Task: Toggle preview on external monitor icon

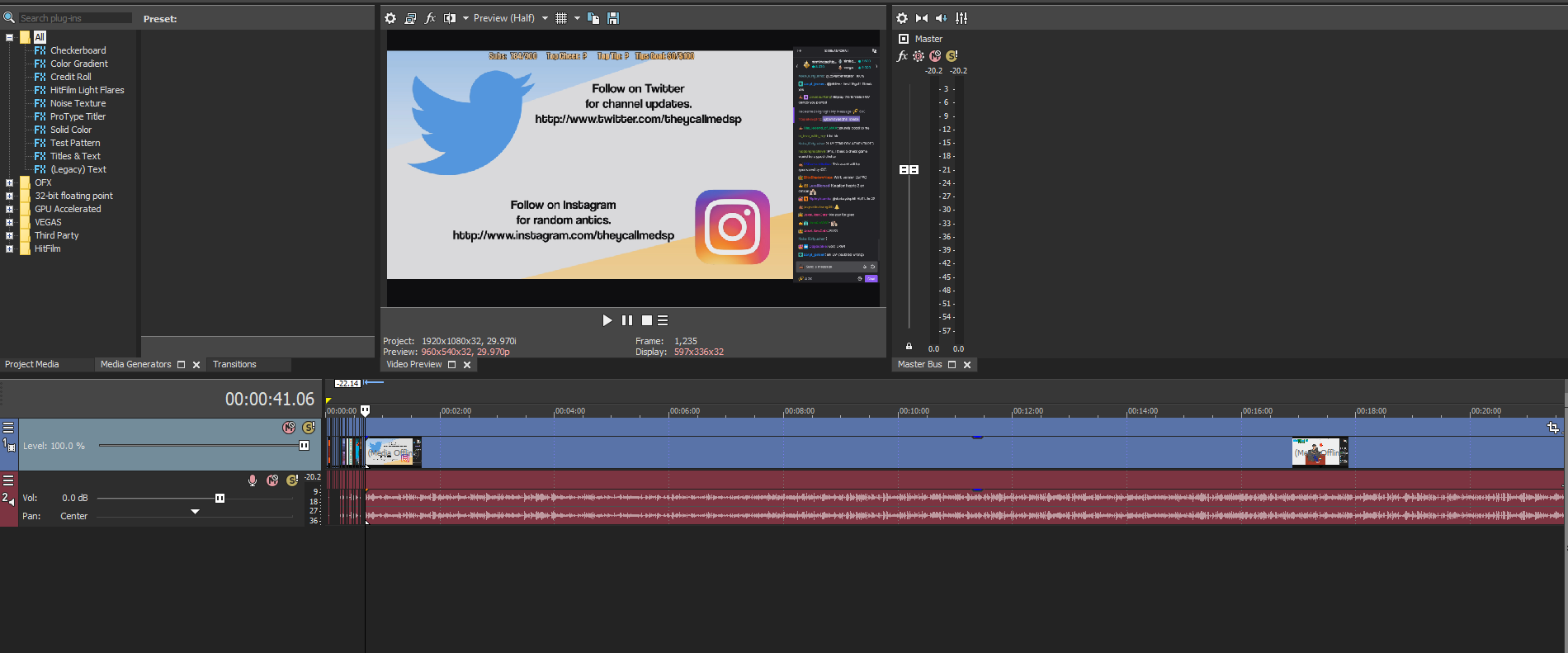Action: (x=410, y=18)
